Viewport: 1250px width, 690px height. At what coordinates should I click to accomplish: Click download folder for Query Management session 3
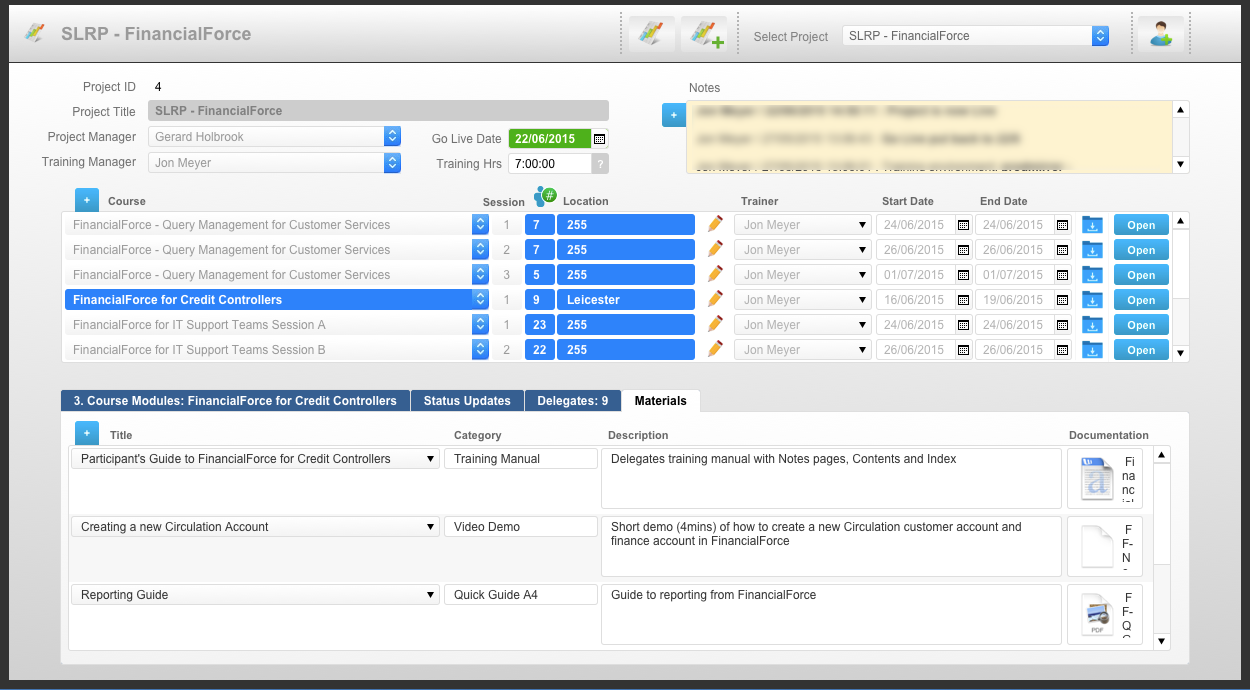(x=1092, y=275)
